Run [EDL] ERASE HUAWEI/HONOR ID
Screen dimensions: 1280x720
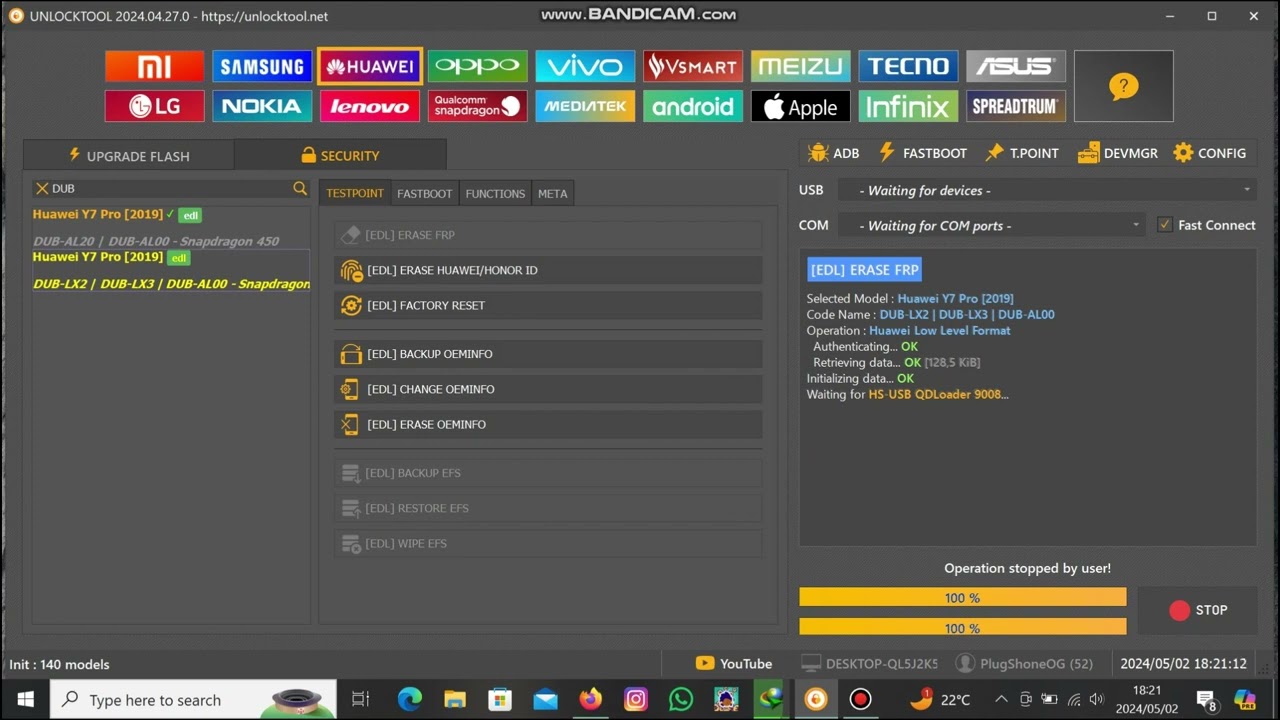548,270
